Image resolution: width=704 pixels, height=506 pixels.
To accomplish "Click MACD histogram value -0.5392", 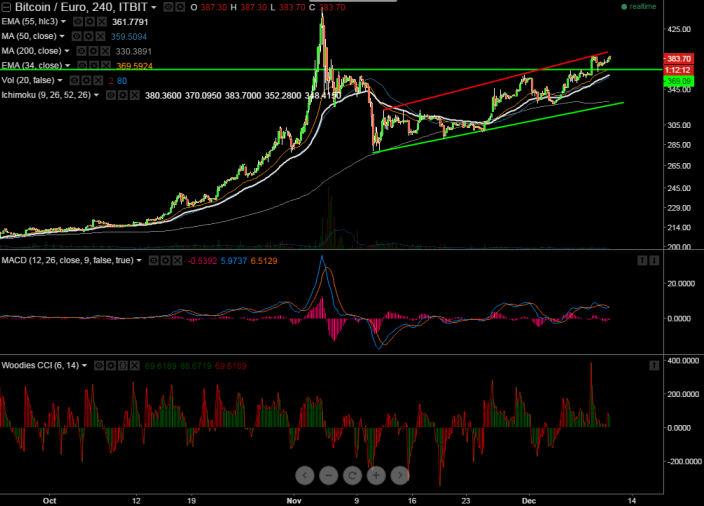I will pos(202,260).
